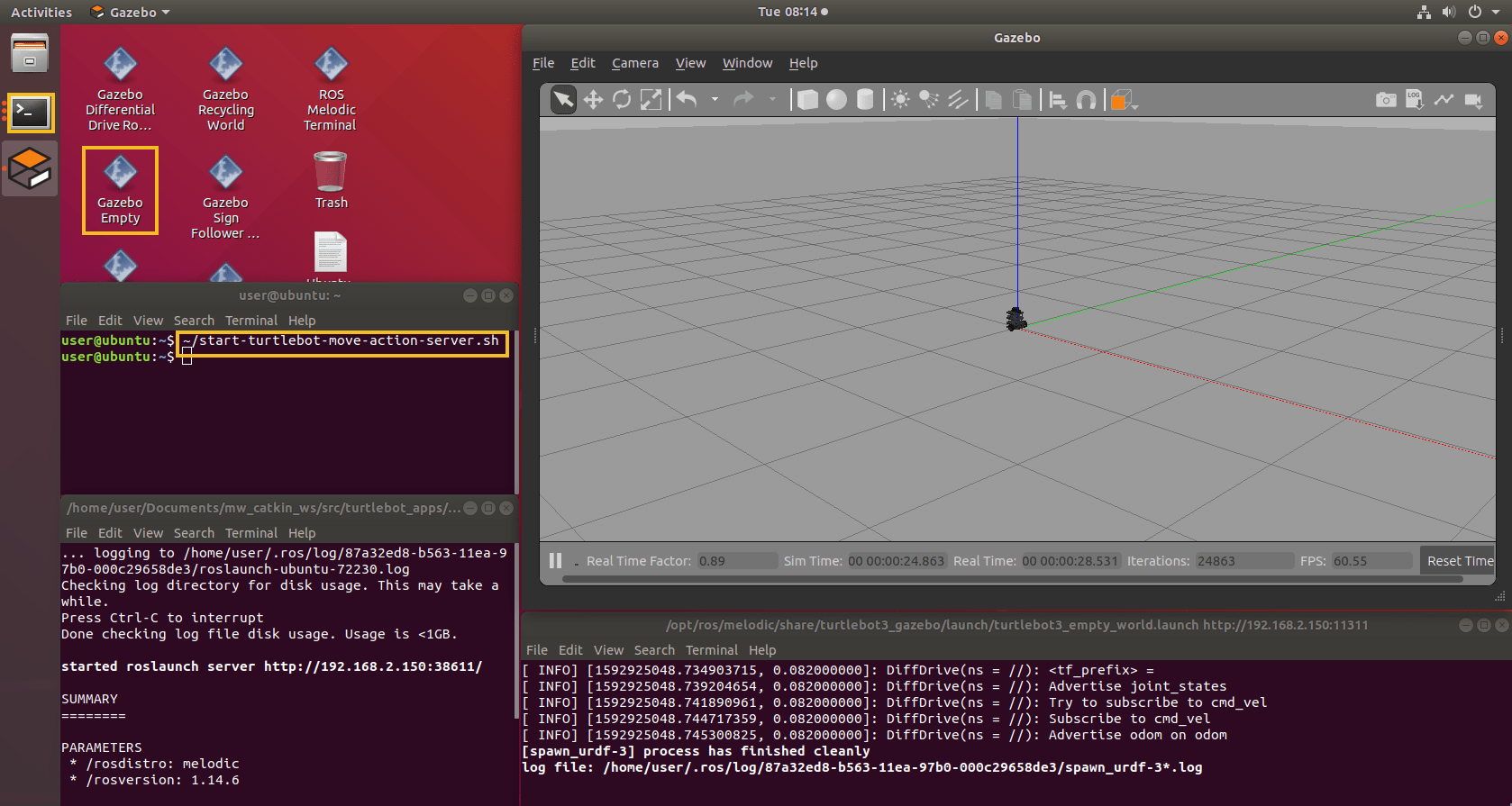Activate the Scale mode tool

651,99
